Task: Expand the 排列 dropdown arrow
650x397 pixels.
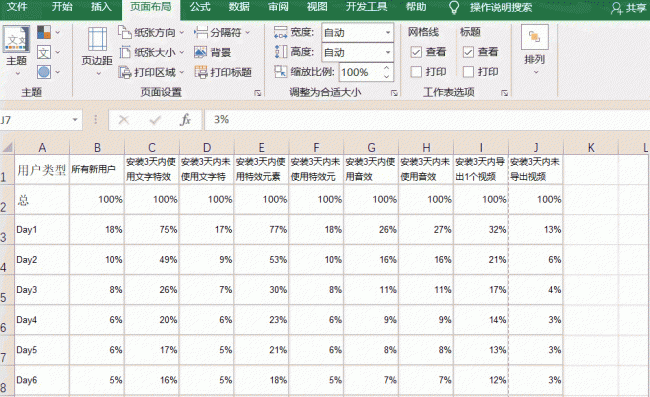Action: 536,73
